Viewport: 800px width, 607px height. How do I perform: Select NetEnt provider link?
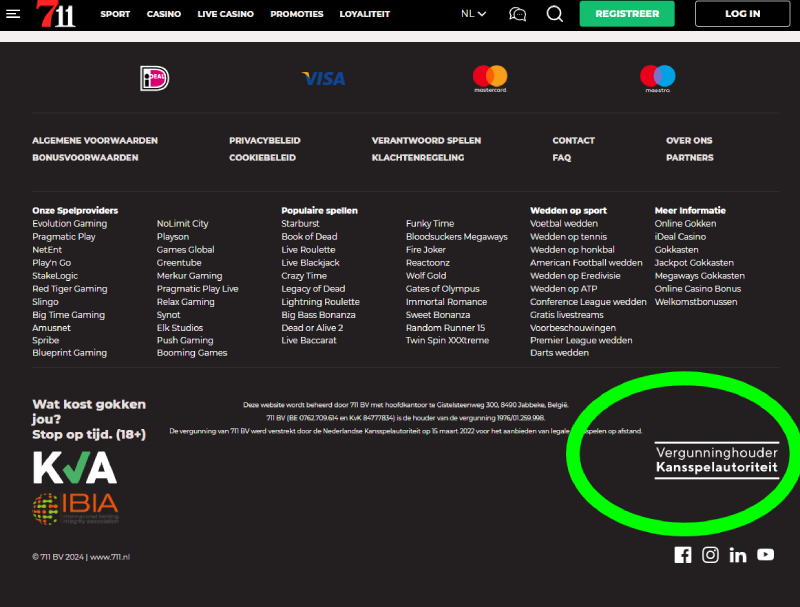tap(47, 249)
